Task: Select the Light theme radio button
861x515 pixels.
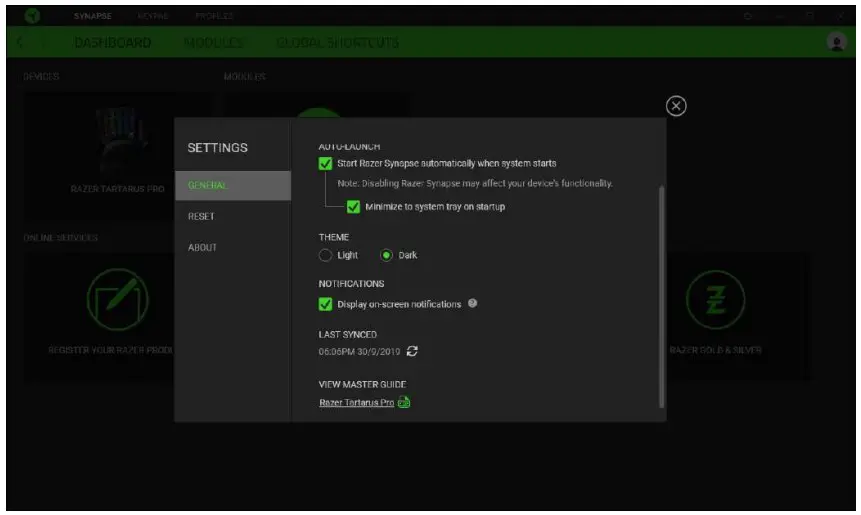Action: coord(325,255)
